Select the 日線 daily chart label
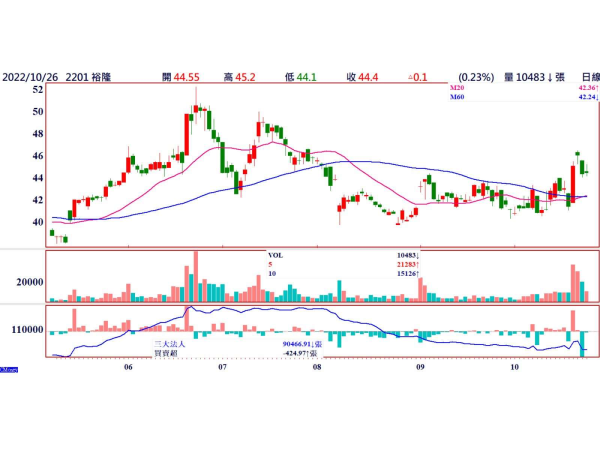This screenshot has height=450, width=600. [591, 77]
